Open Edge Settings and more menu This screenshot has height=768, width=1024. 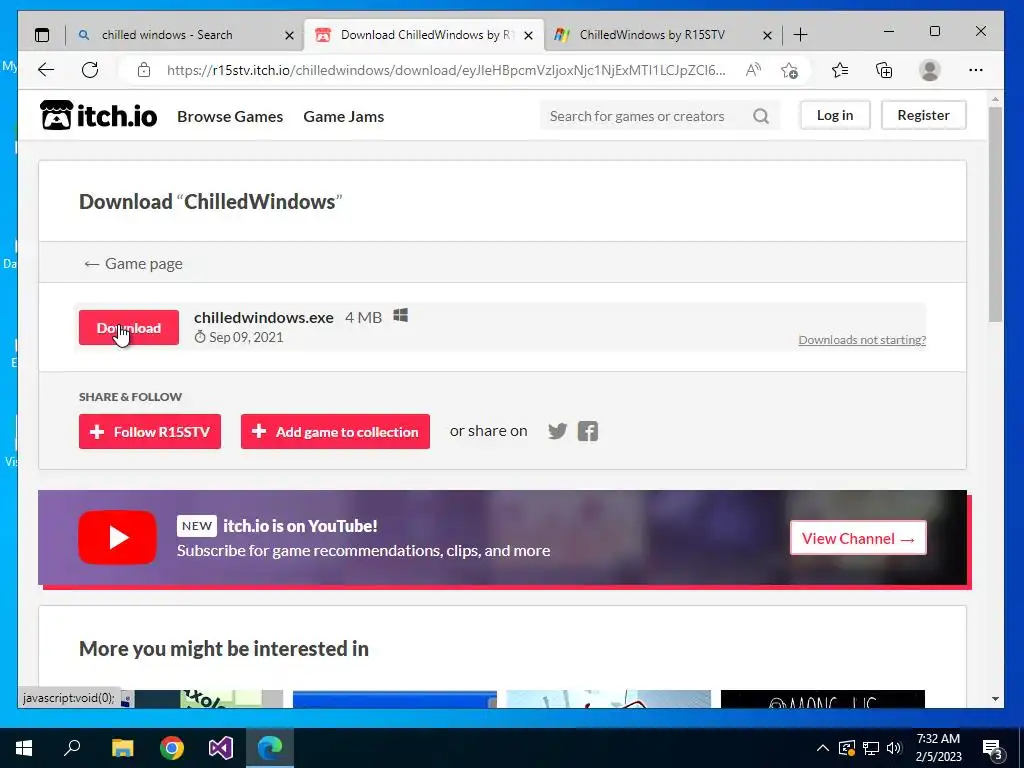pos(976,70)
